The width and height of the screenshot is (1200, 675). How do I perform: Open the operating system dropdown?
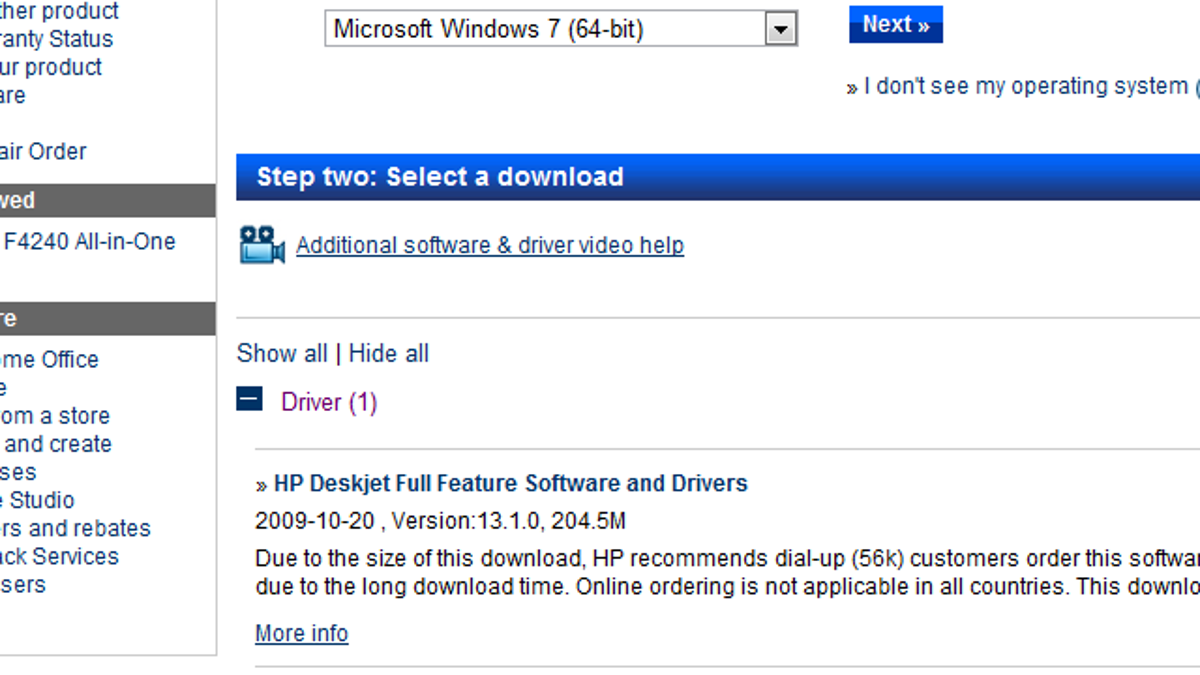[x=561, y=29]
